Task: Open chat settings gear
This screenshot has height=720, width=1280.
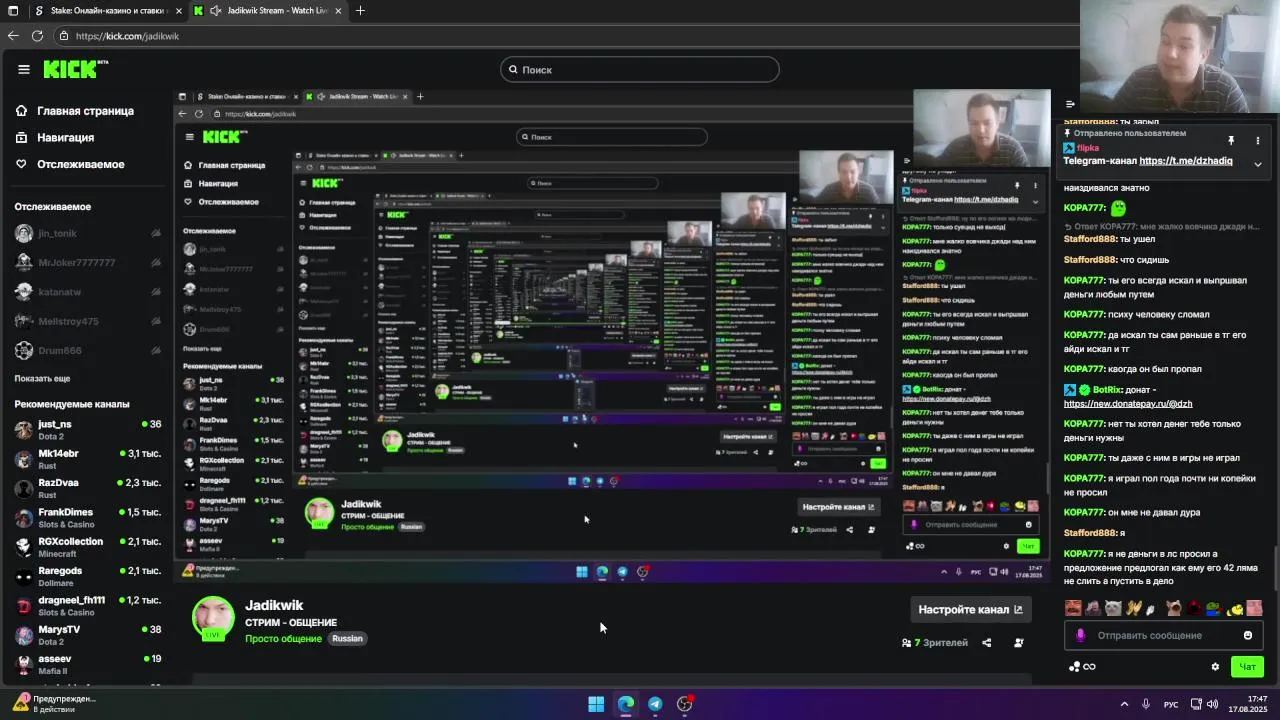Action: click(x=1216, y=667)
